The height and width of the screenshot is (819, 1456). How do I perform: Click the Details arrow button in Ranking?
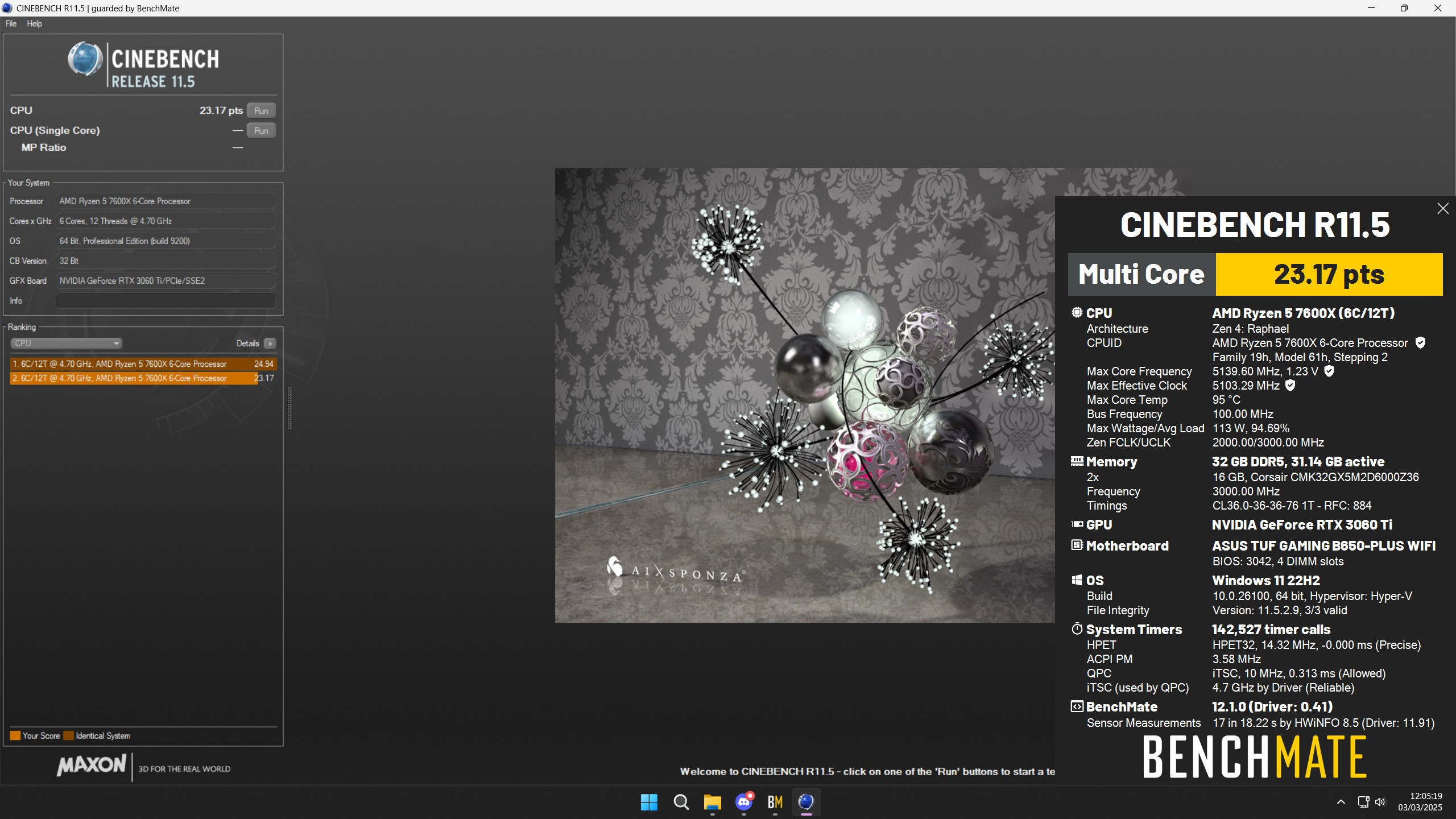(270, 343)
